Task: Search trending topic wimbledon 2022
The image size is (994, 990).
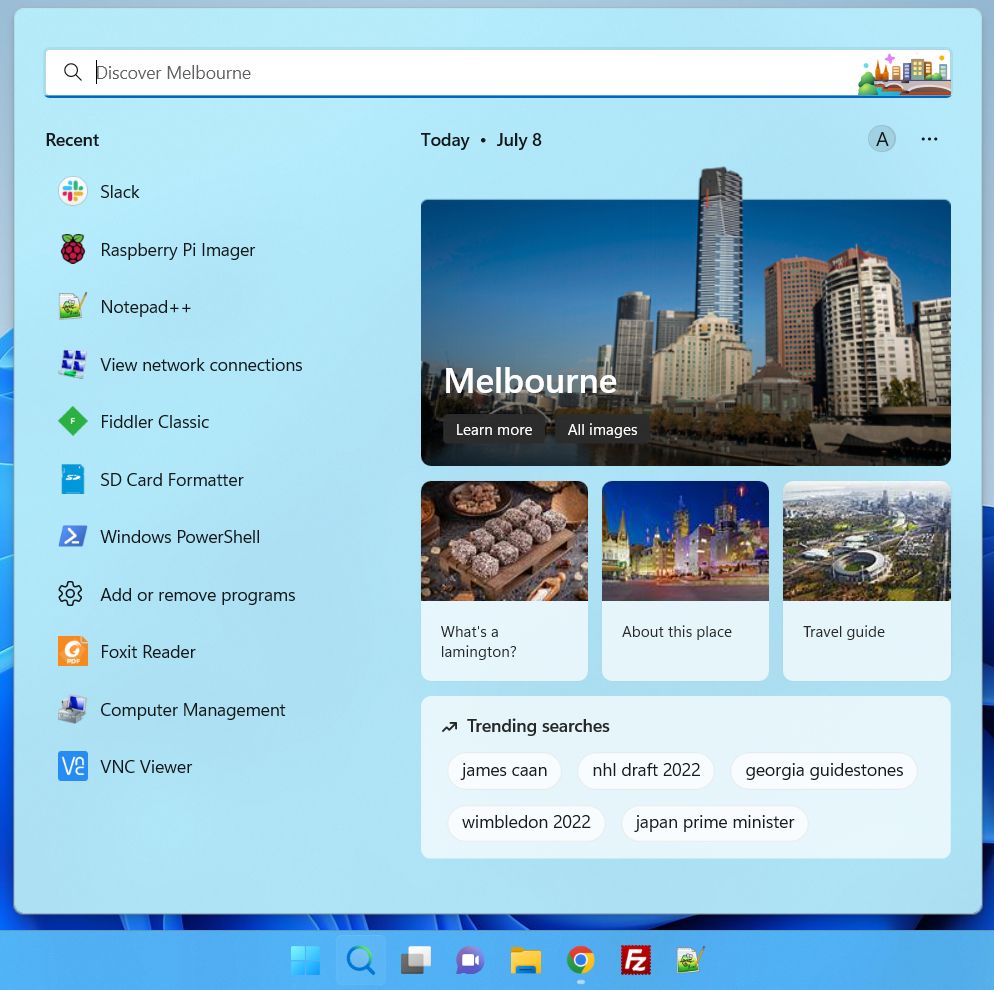Action: coord(526,822)
